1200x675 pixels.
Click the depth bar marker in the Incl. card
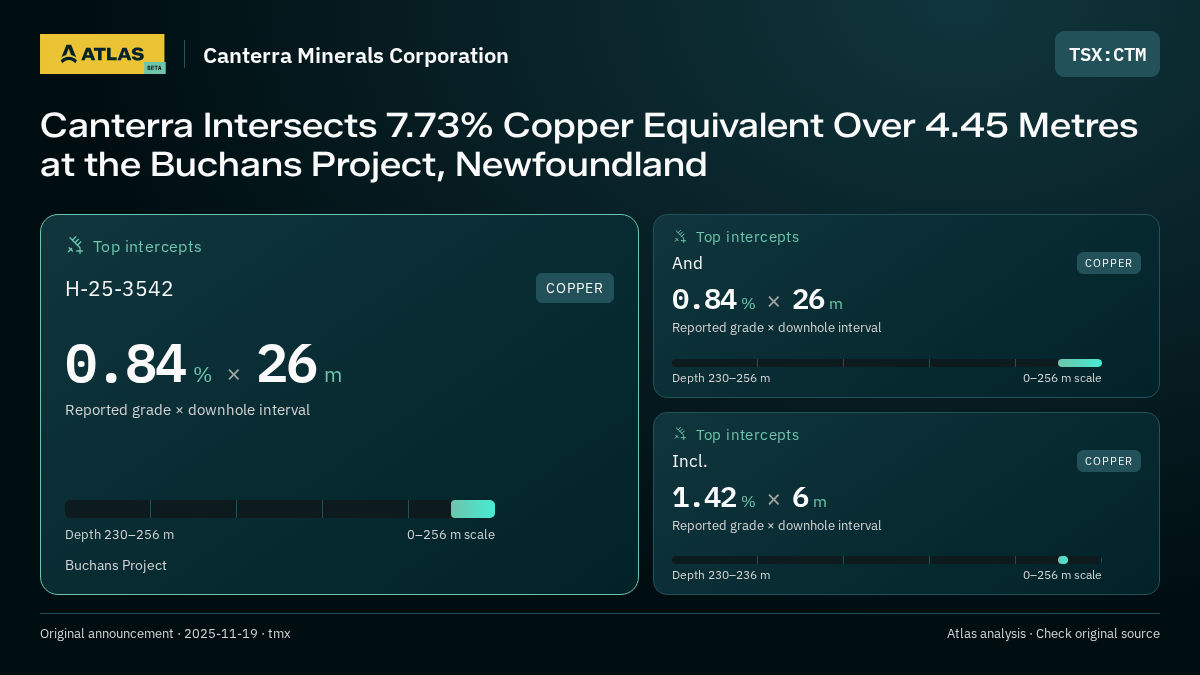click(x=1063, y=560)
